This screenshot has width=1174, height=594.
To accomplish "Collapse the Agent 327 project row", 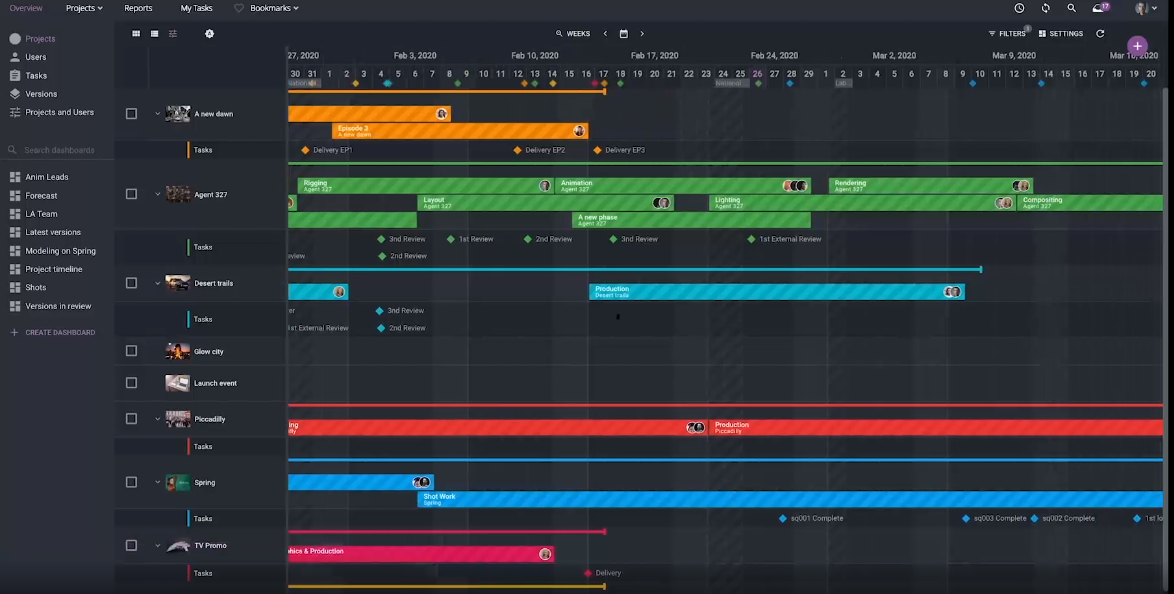I will (x=157, y=195).
